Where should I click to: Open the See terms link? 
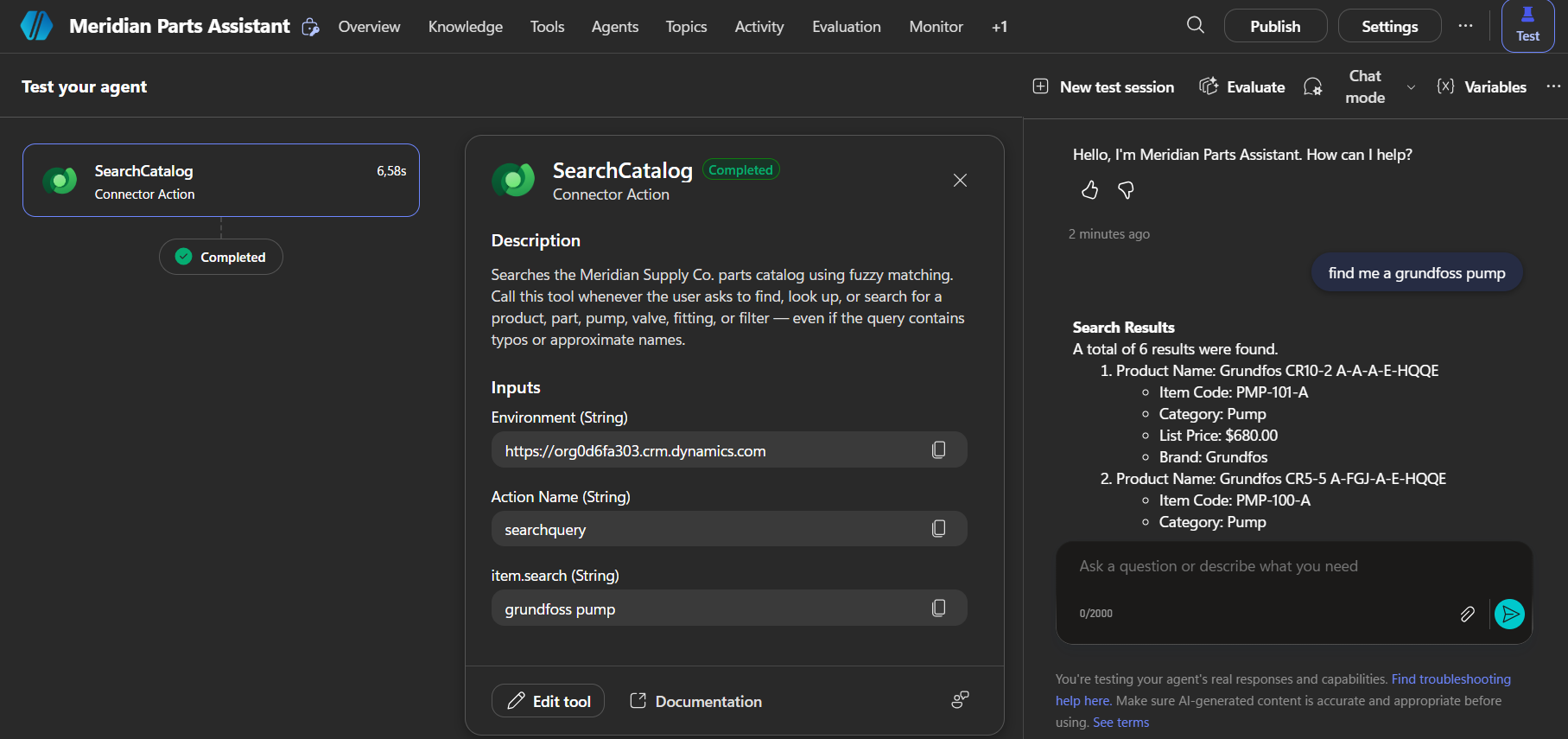(1120, 723)
